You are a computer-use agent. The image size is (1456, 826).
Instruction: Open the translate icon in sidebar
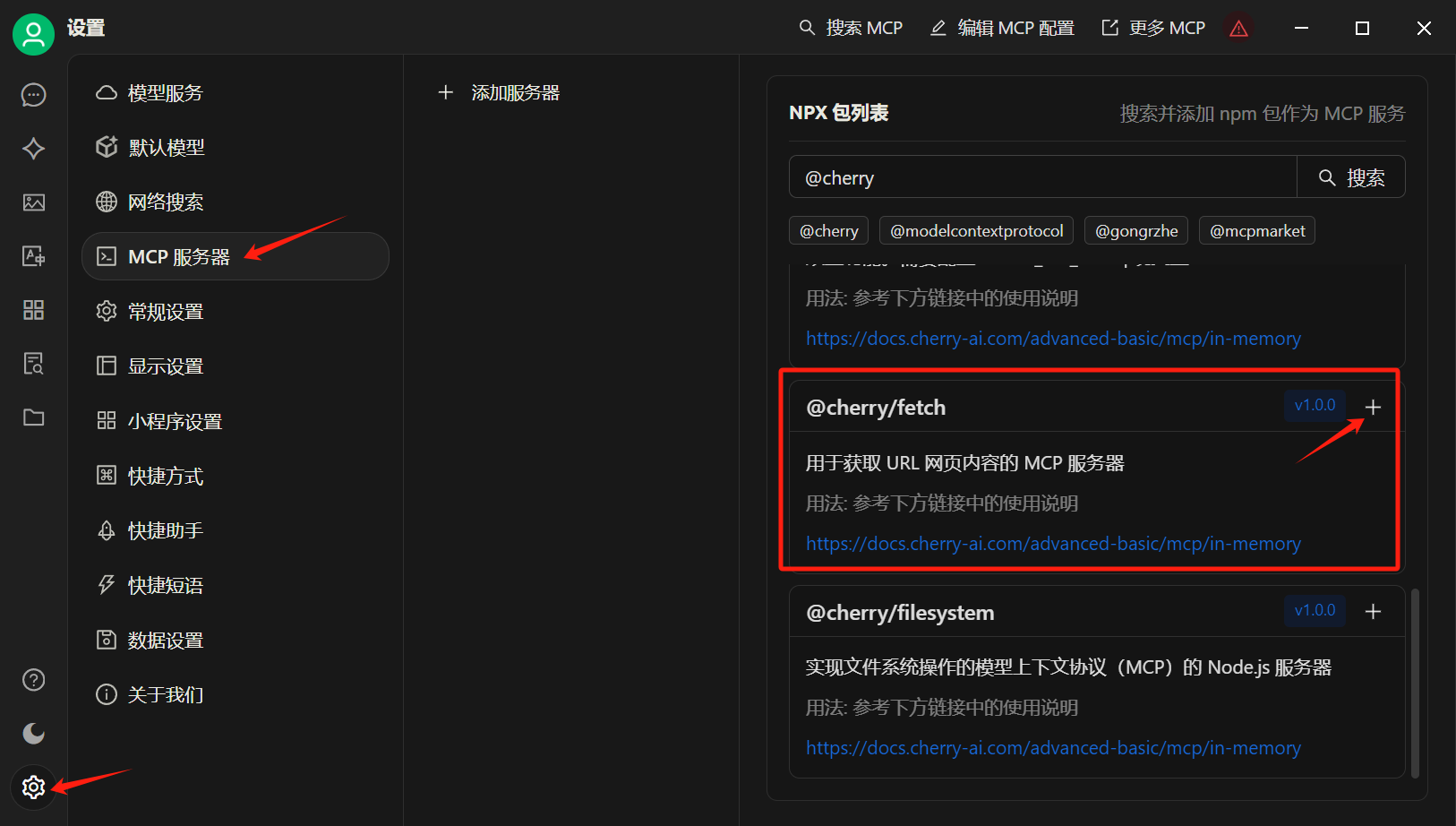[33, 256]
